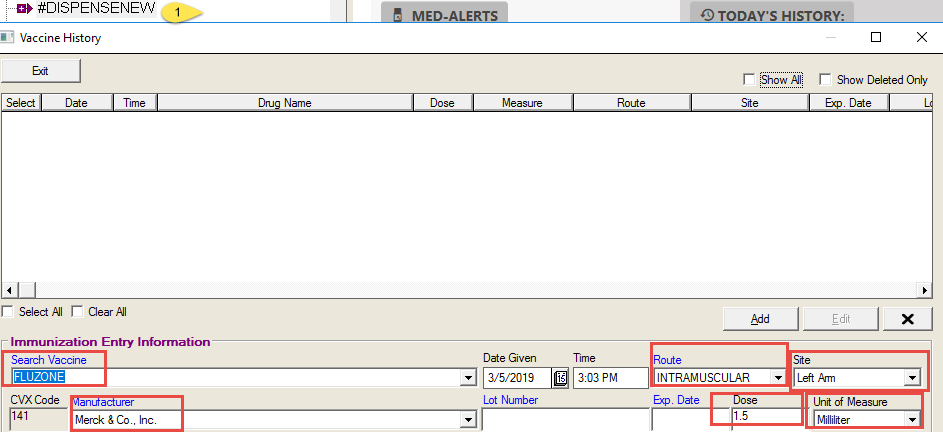Click the Exit button
943x432 pixels.
(40, 71)
